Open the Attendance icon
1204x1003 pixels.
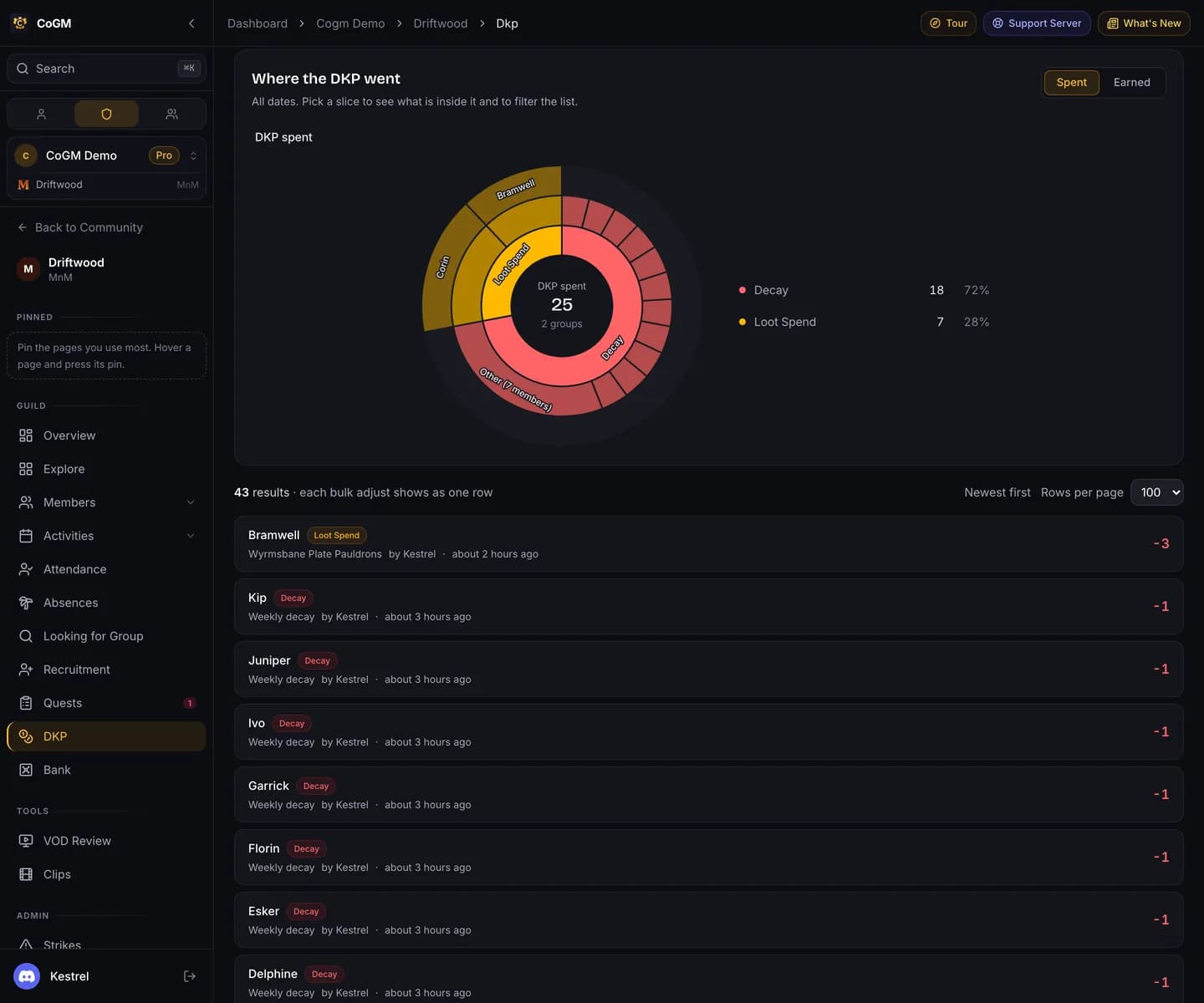26,569
